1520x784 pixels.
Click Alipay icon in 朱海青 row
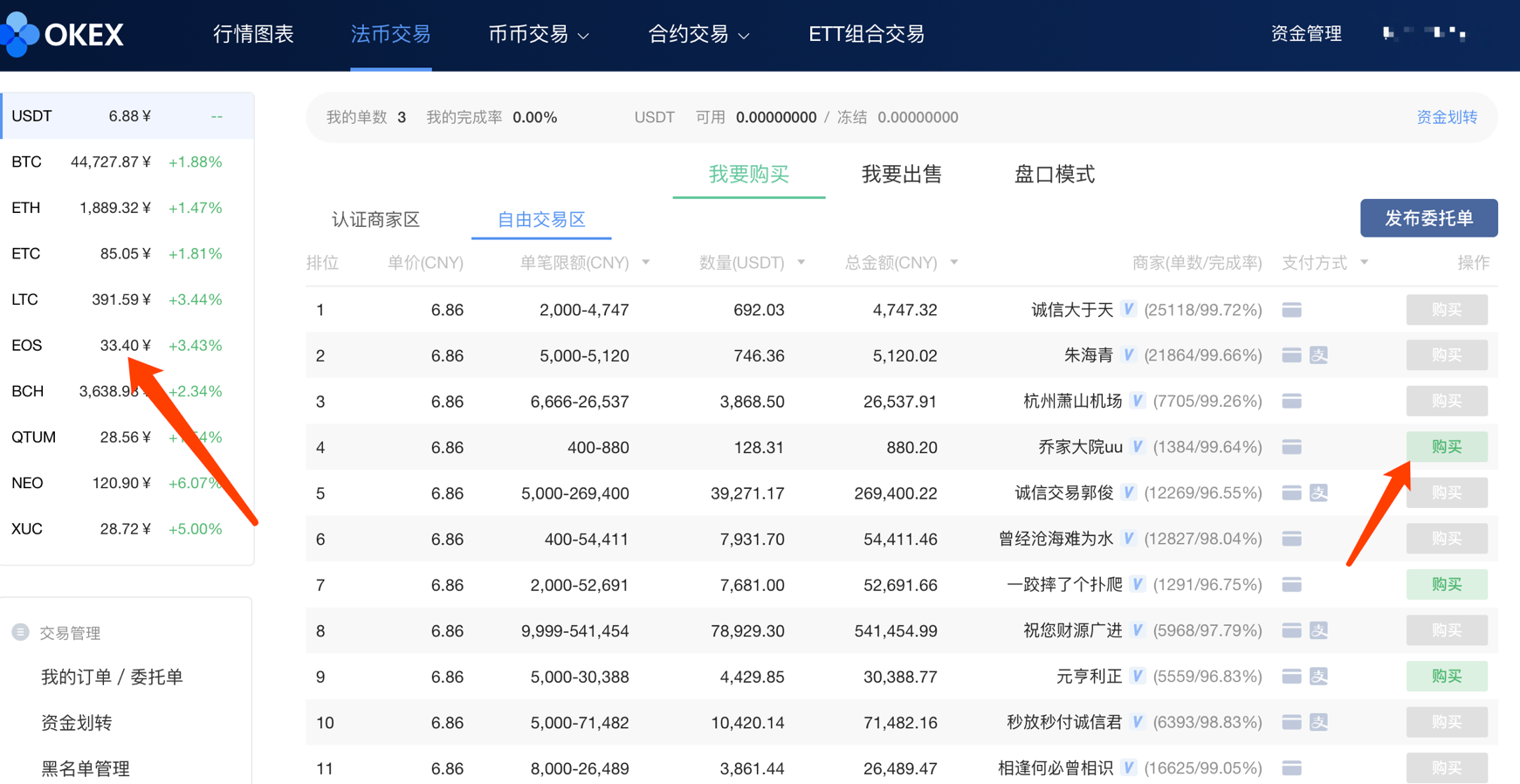[x=1319, y=355]
